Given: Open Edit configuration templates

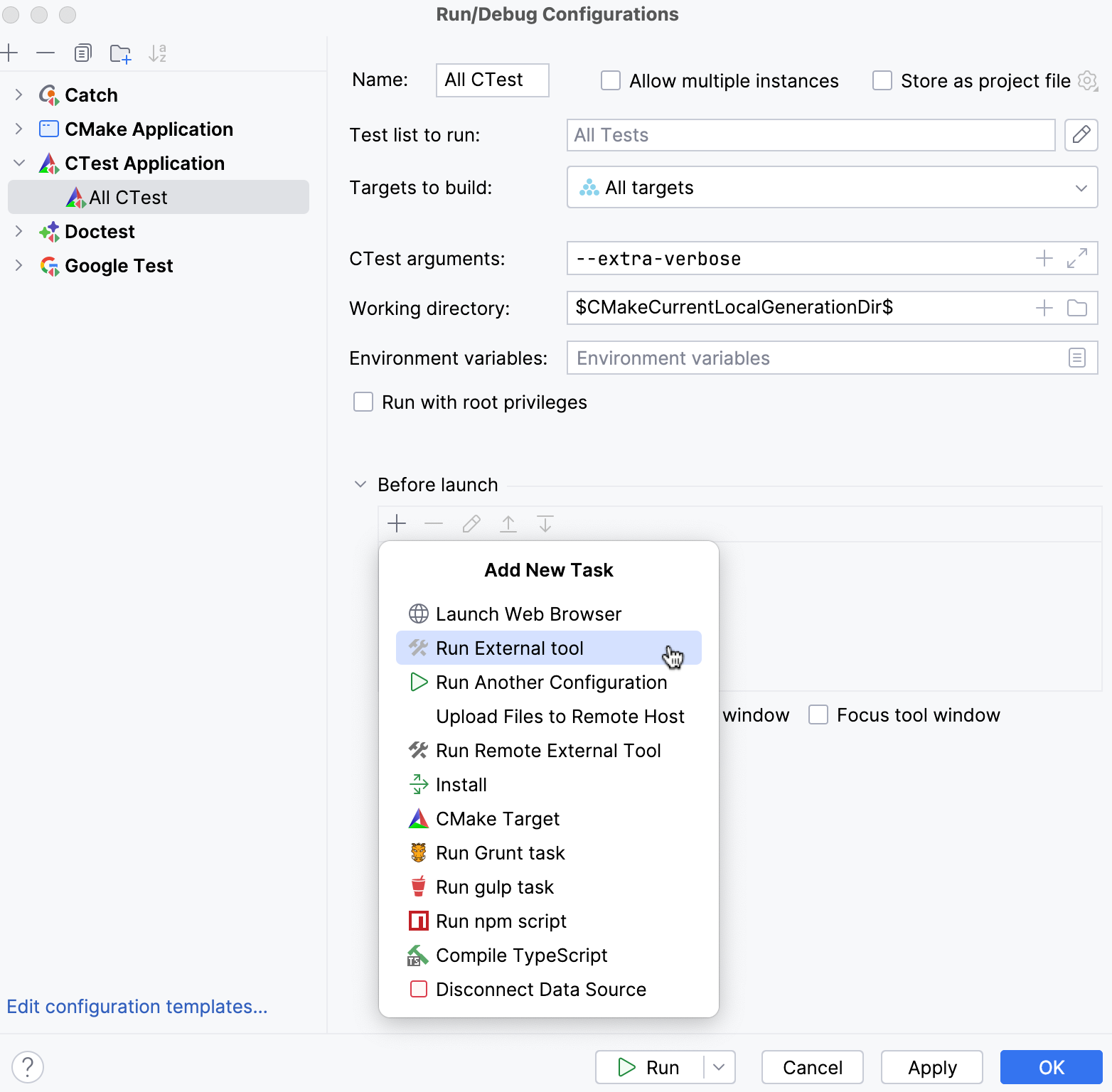Looking at the screenshot, I should pyautogui.click(x=137, y=1006).
